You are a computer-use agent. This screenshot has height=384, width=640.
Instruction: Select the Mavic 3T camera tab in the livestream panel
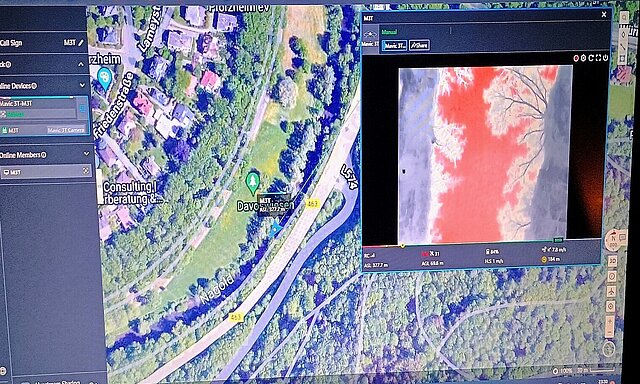point(395,46)
